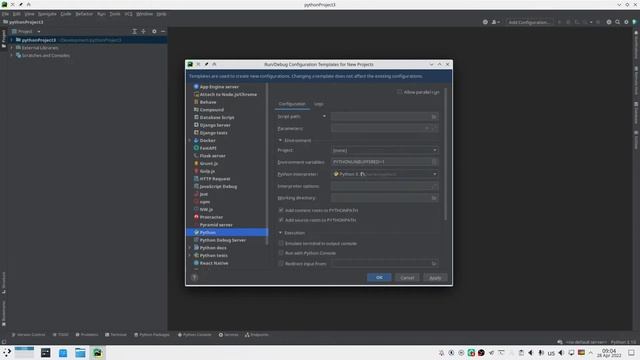Viewport: 640px width, 360px height.
Task: Switch to the Configuration tab
Action: (292, 104)
